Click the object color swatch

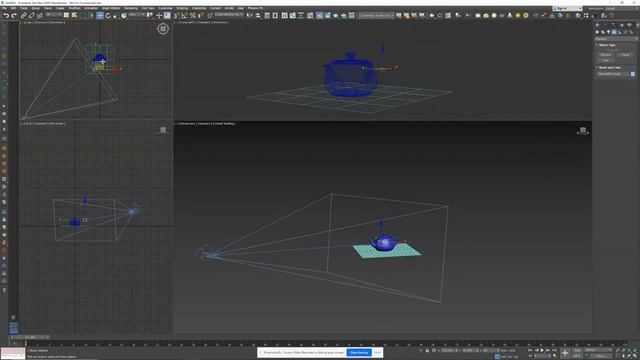click(633, 74)
